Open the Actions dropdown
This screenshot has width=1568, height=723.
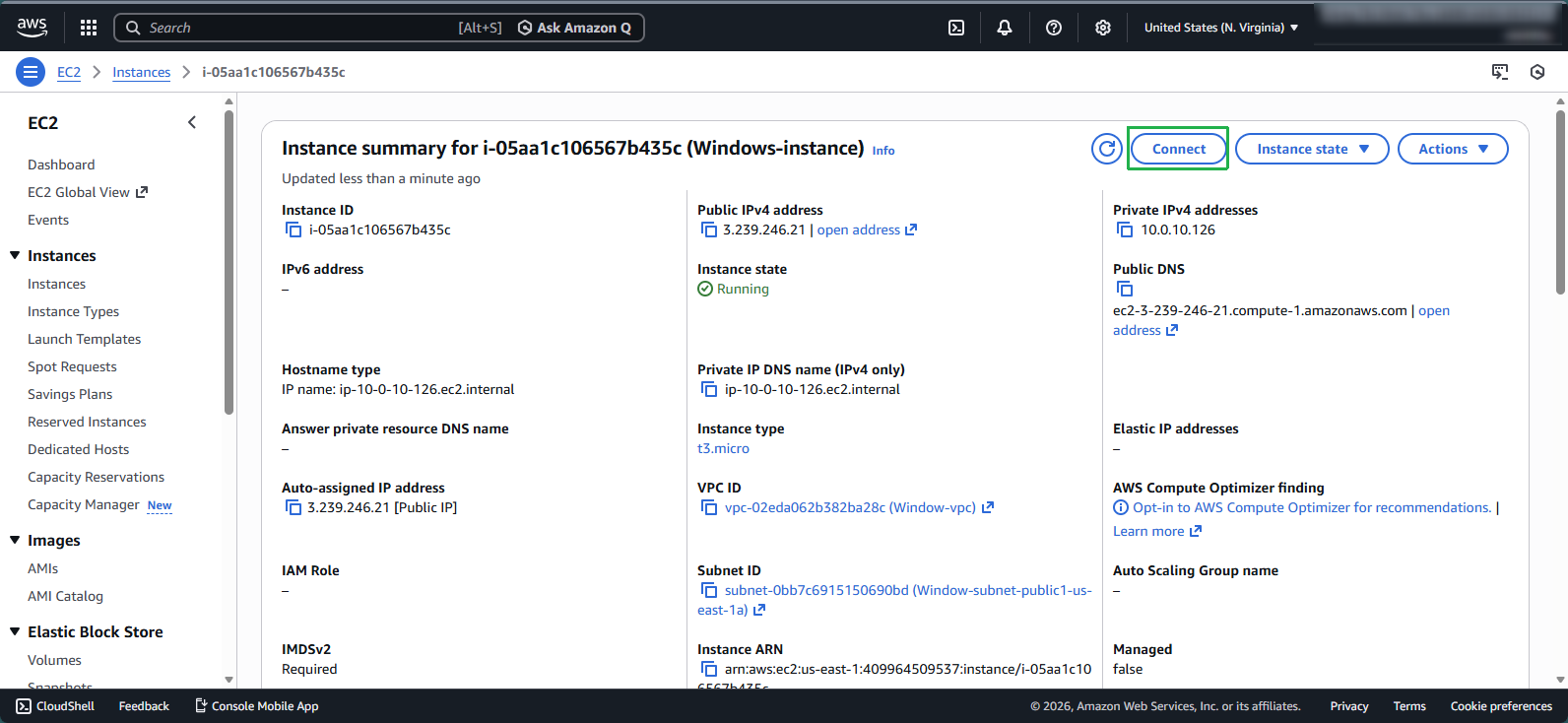(1453, 149)
